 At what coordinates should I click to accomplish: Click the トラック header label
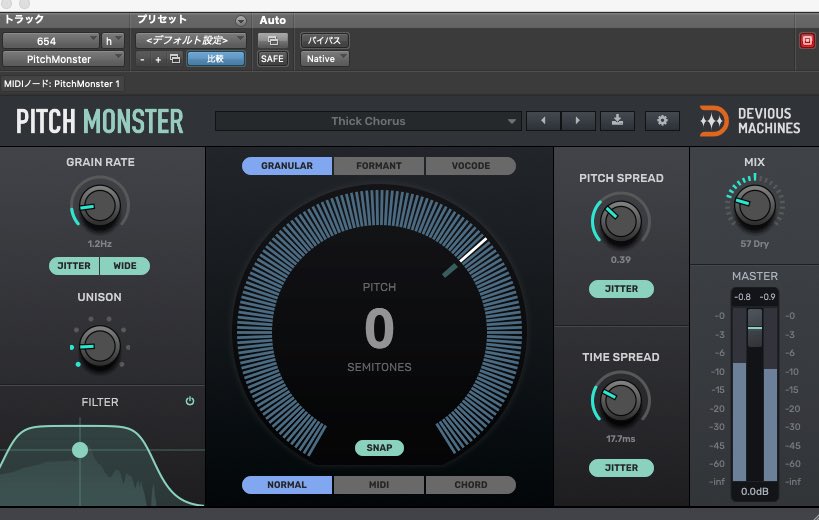coord(24,19)
